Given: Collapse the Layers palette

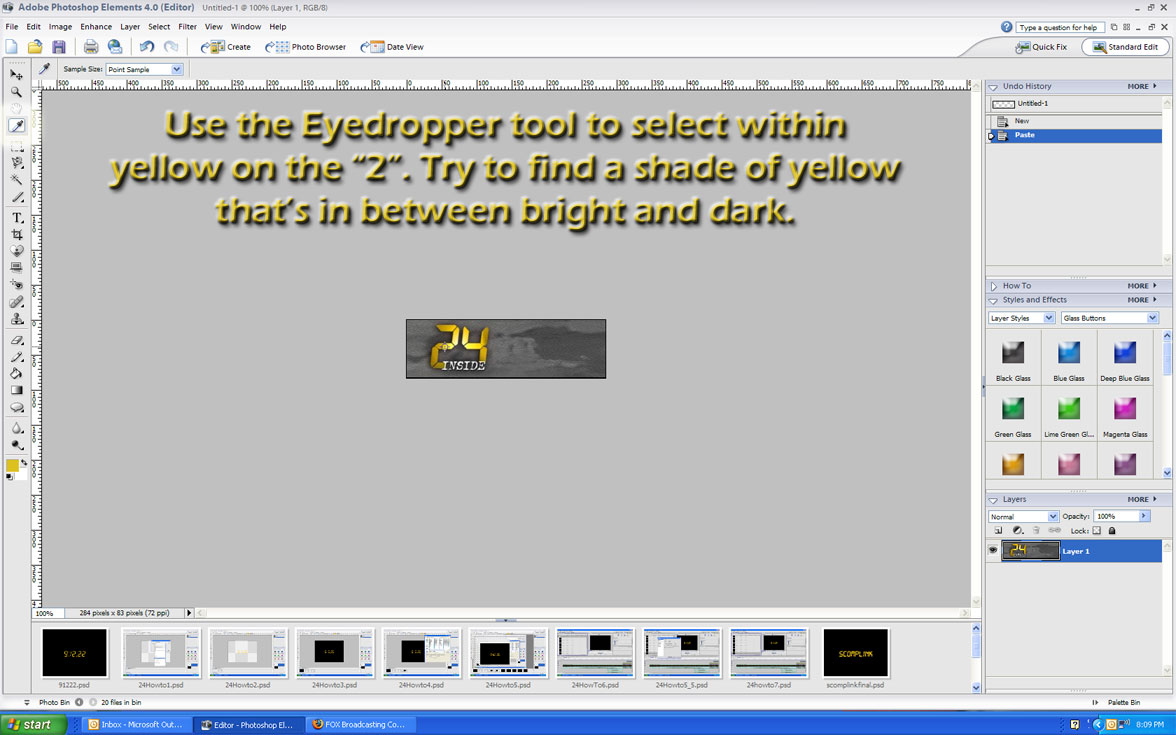Looking at the screenshot, I should pyautogui.click(x=993, y=500).
